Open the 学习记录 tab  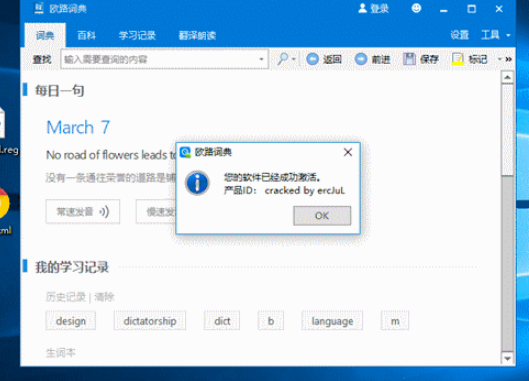137,35
